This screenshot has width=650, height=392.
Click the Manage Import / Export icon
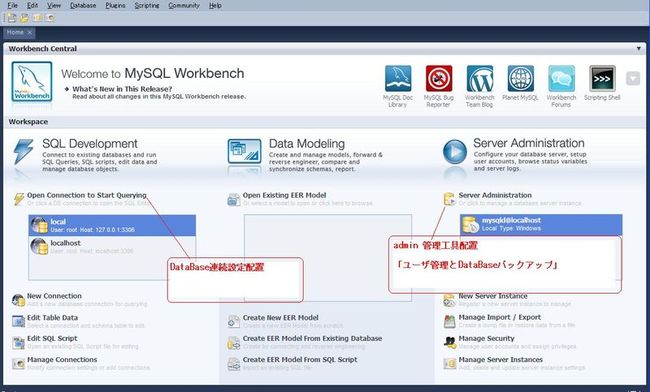[x=450, y=321]
